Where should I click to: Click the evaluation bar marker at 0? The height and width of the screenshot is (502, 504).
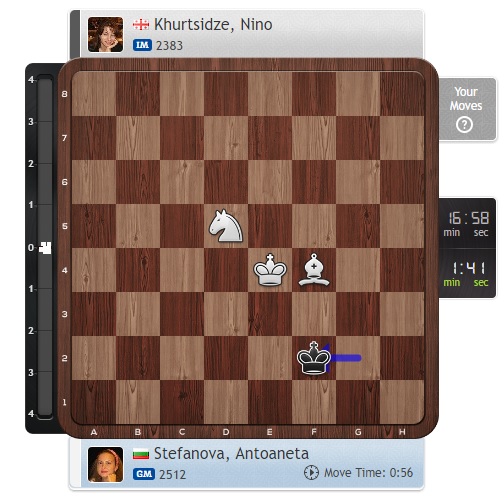coord(45,248)
